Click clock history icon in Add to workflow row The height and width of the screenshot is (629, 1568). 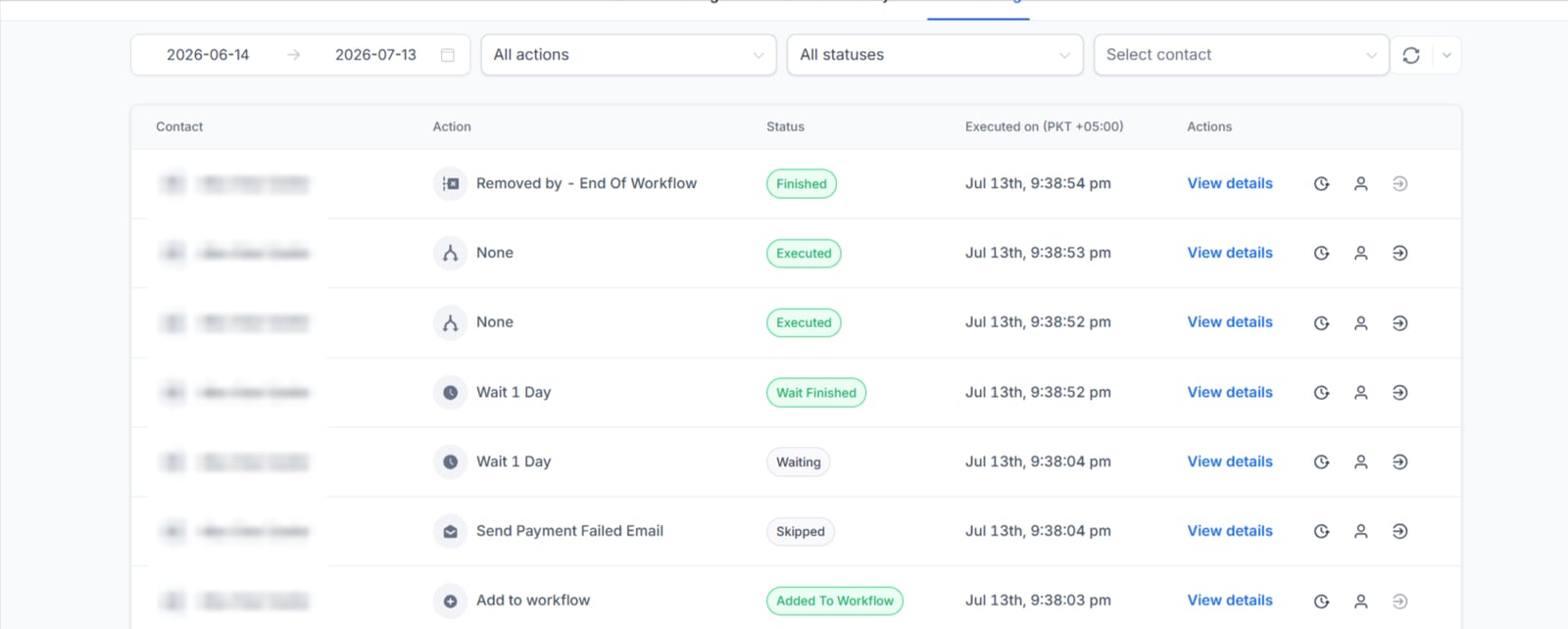[1321, 602]
